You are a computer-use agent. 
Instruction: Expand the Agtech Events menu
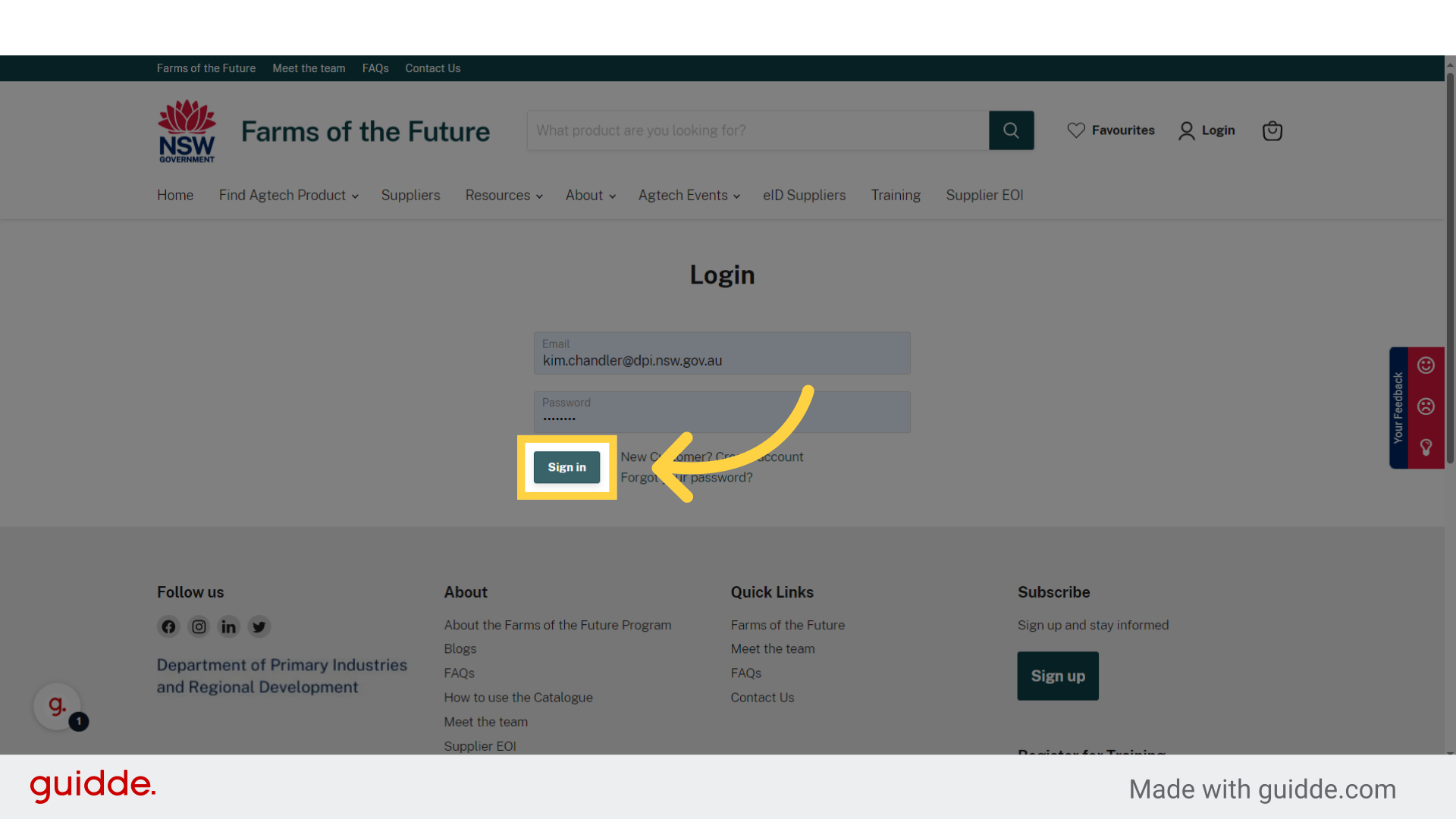689,196
